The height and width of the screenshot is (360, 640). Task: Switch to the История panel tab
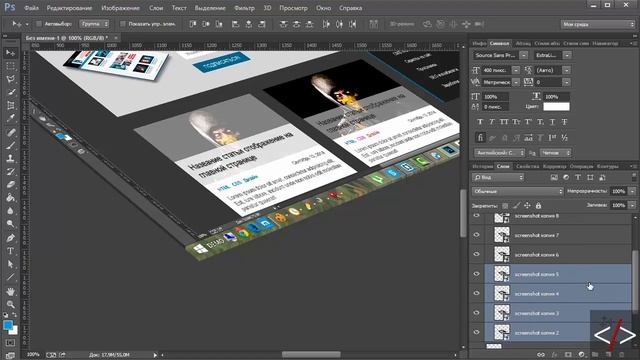(483, 167)
